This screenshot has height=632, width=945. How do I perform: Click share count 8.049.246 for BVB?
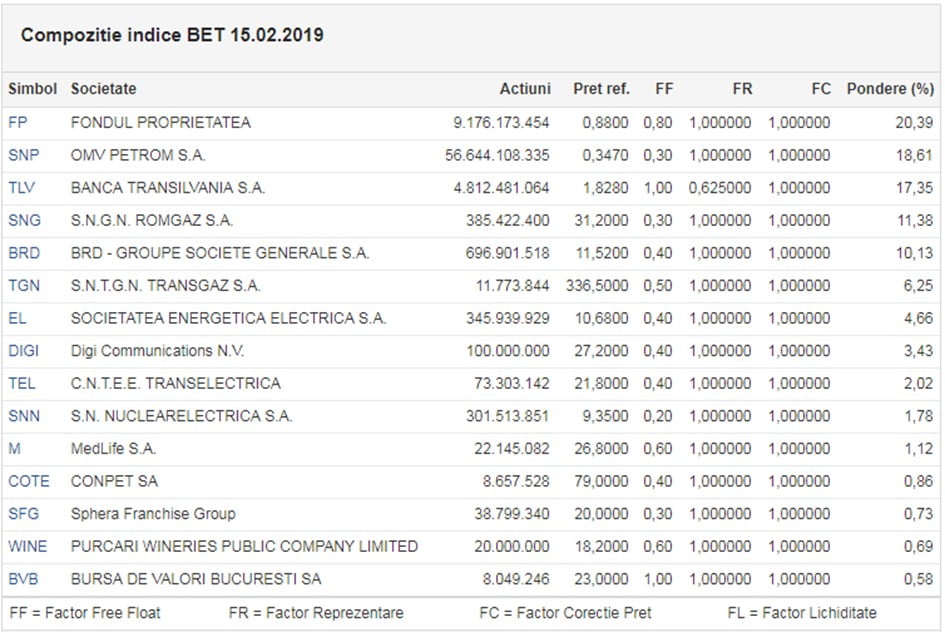(x=516, y=578)
